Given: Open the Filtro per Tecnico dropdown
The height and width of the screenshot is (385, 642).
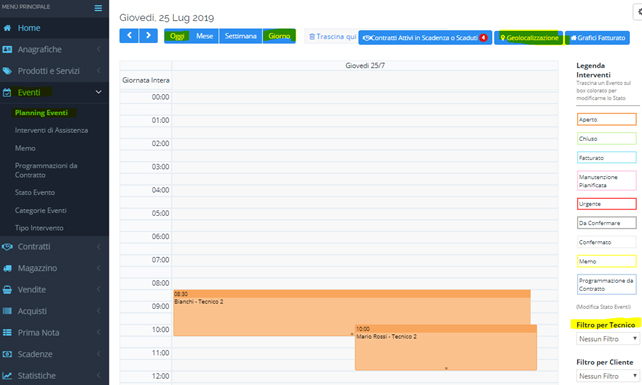Looking at the screenshot, I should (x=608, y=339).
